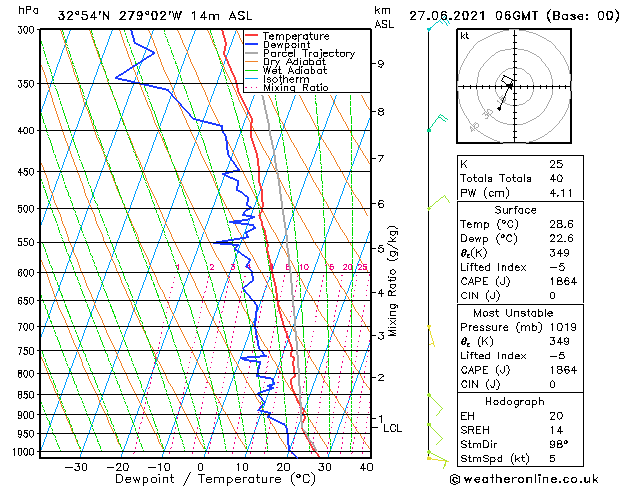Click the 'km ASL' altitude axis heading
This screenshot has width=629, height=486.
tap(384, 17)
